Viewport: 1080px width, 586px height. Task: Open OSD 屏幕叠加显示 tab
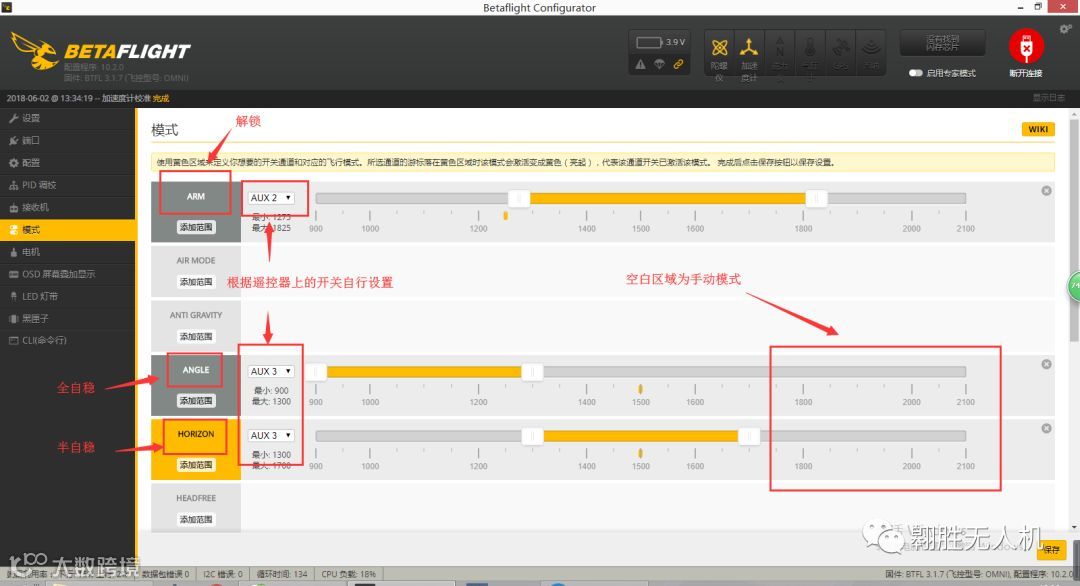[x=68, y=274]
